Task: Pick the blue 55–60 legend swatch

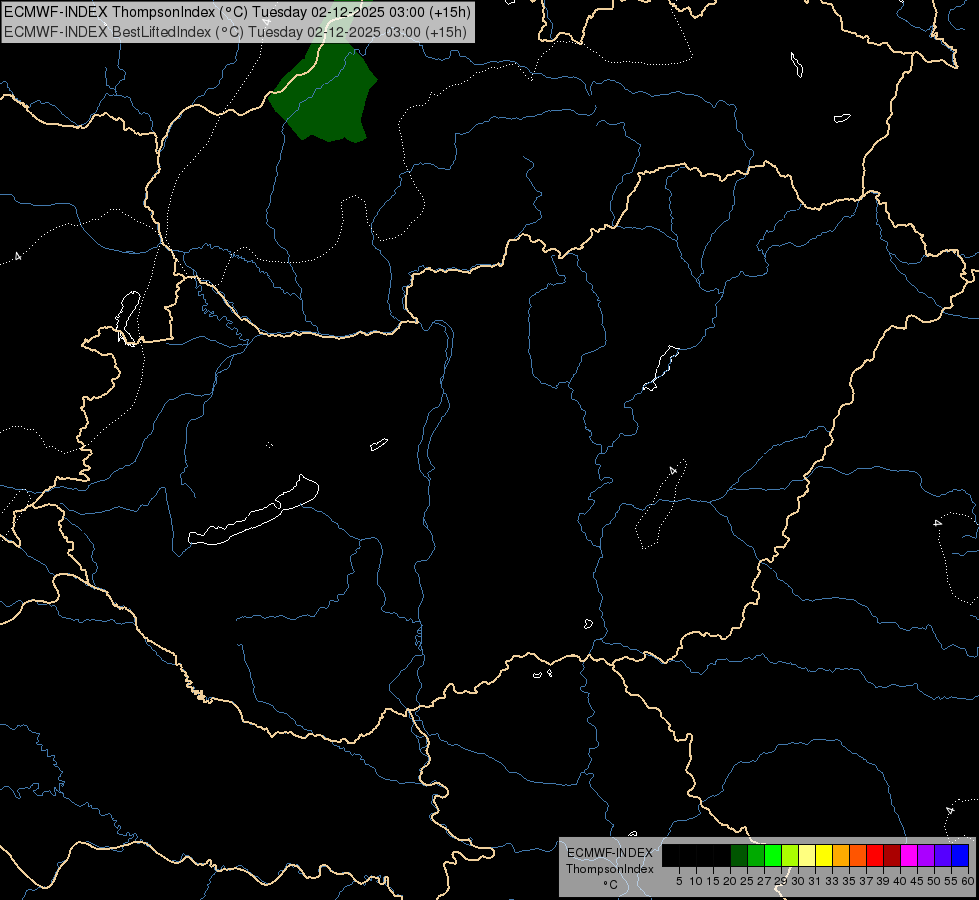Action: pyautogui.click(x=960, y=855)
